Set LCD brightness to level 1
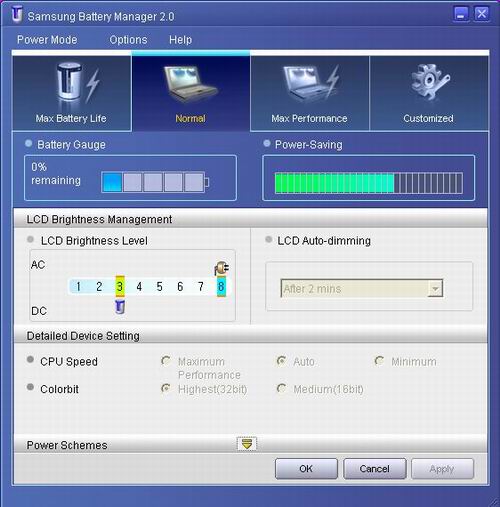 coord(78,286)
